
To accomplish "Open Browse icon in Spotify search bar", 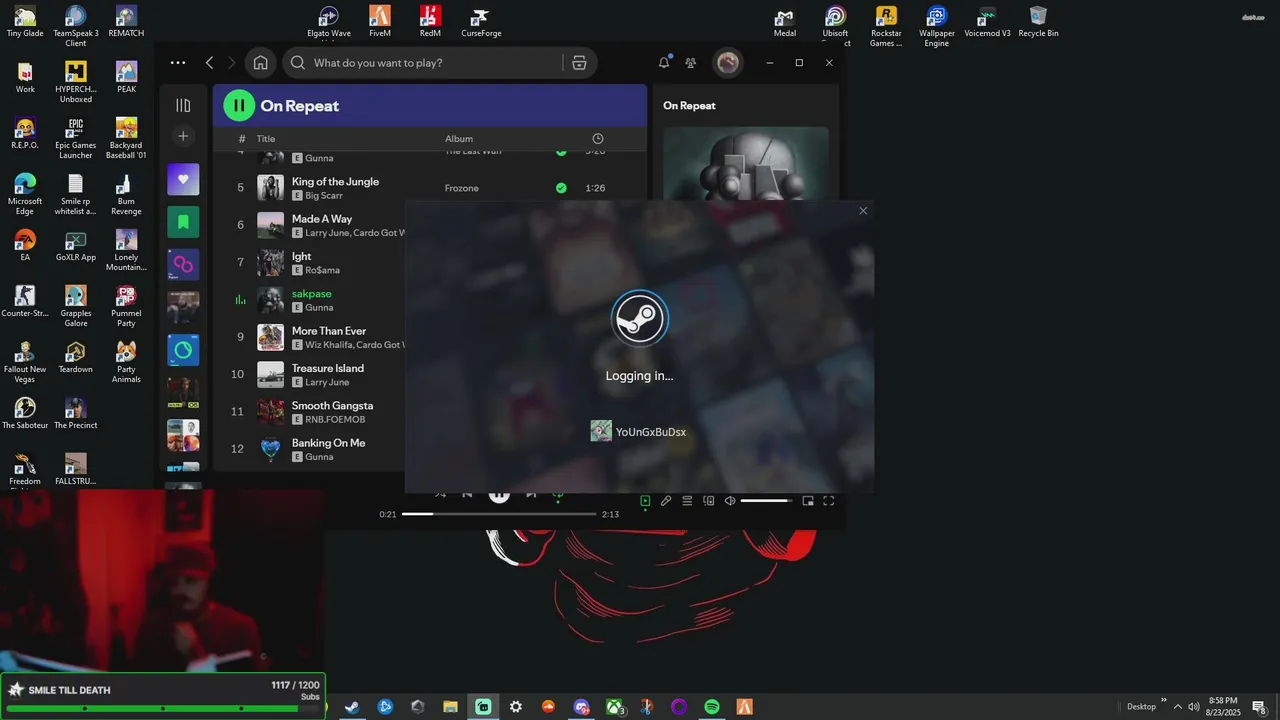I will coord(579,62).
